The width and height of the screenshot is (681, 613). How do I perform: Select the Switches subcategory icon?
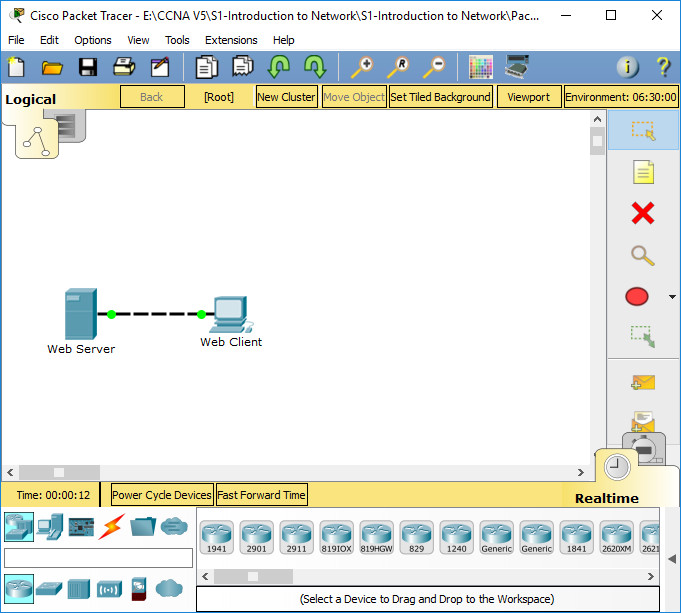pos(49,589)
